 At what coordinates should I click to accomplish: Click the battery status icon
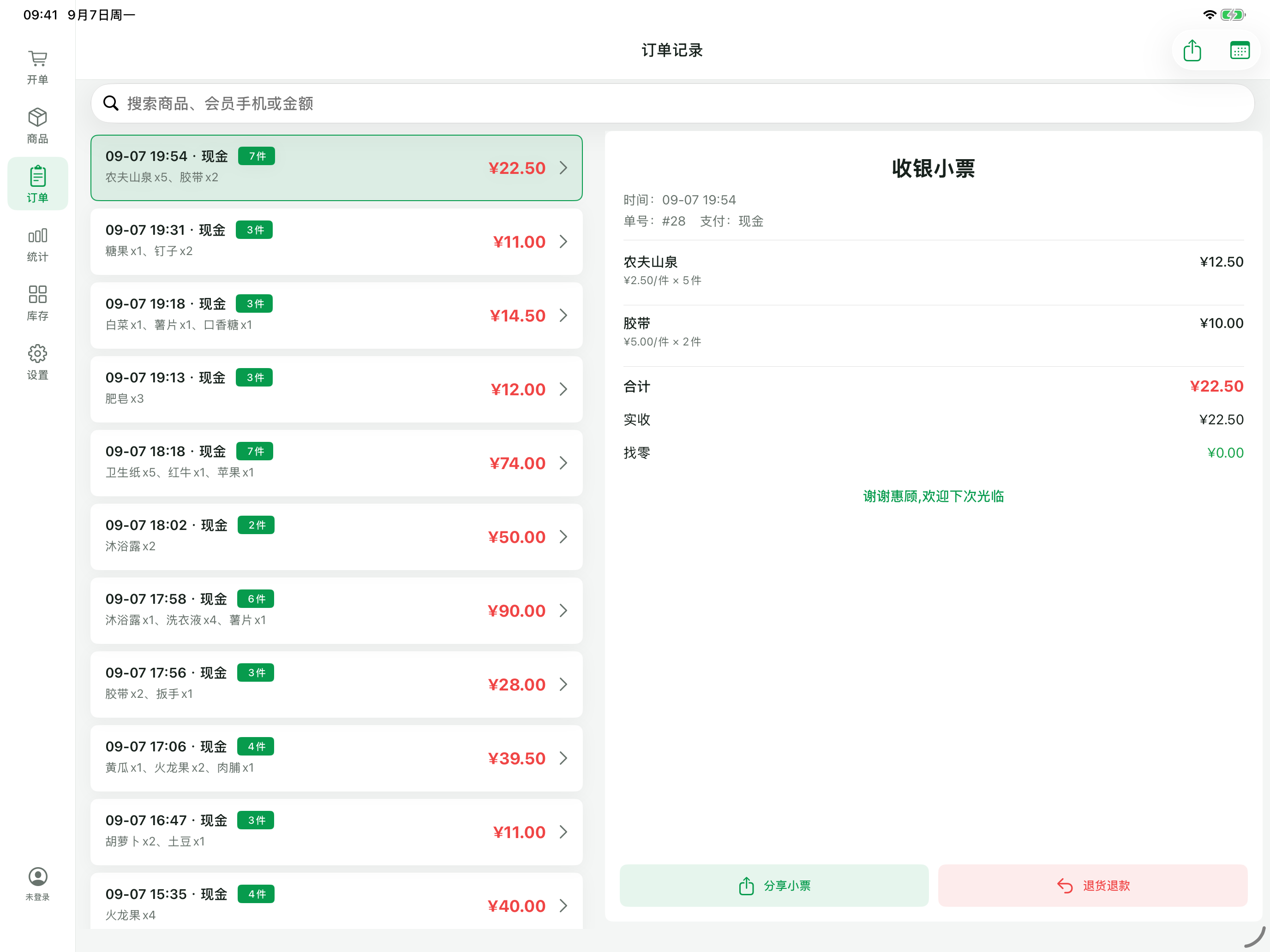click(1233, 15)
